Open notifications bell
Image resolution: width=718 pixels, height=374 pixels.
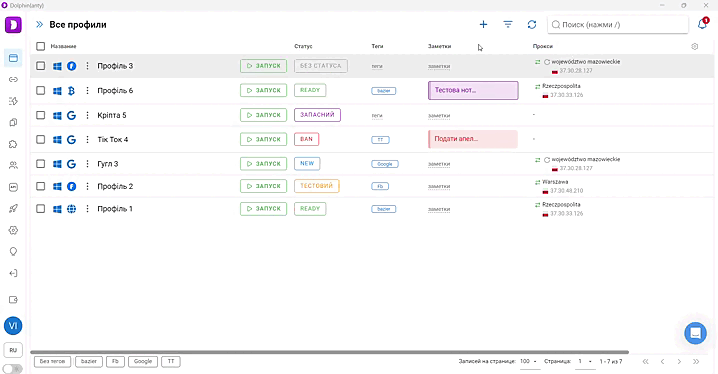[702, 24]
